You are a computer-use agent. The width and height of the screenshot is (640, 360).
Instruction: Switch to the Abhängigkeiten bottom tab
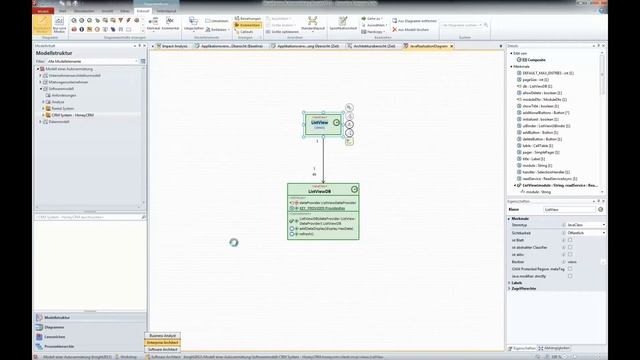(554, 348)
